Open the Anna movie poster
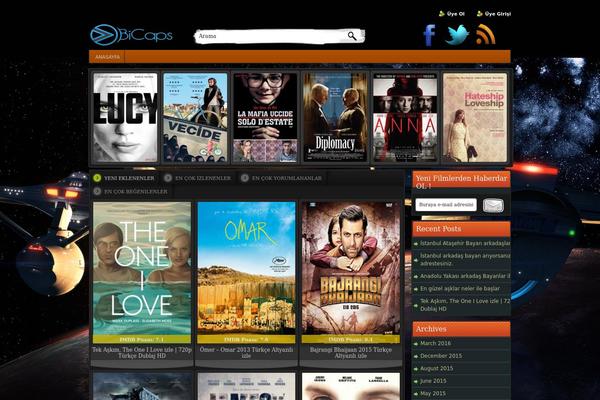600x400 pixels. [x=405, y=117]
